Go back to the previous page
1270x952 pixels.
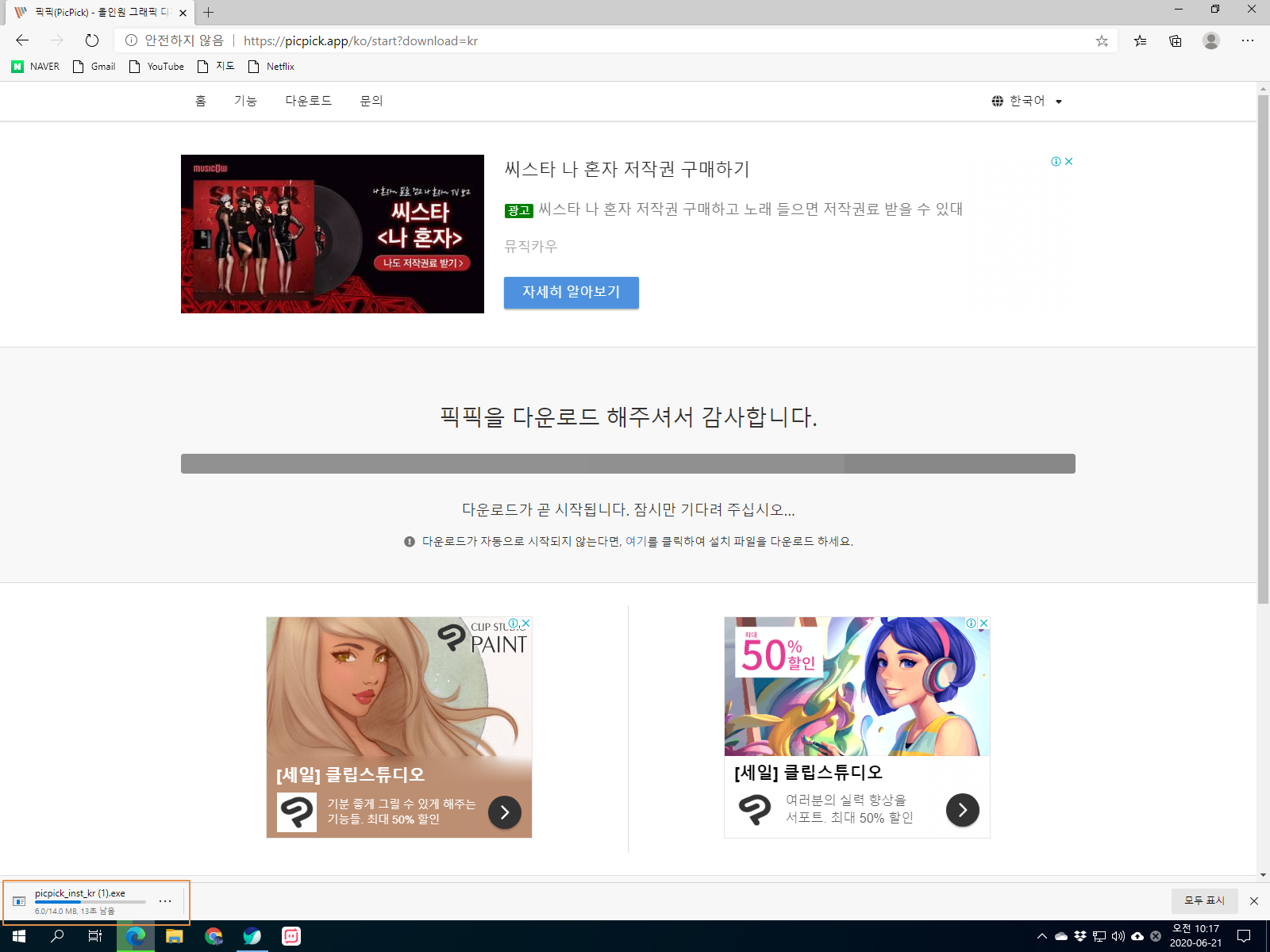[22, 40]
